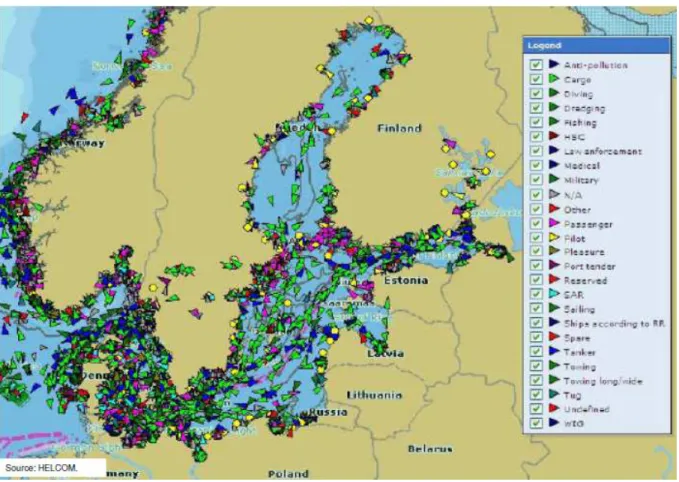Viewport: 679px width, 482px height.
Task: Click the Lithuania label on map
Action: click(374, 395)
